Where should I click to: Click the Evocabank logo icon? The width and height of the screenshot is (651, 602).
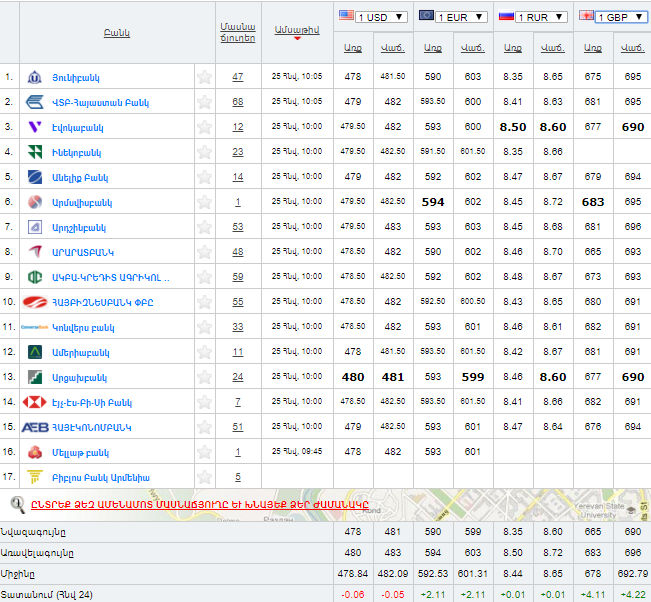tap(34, 127)
